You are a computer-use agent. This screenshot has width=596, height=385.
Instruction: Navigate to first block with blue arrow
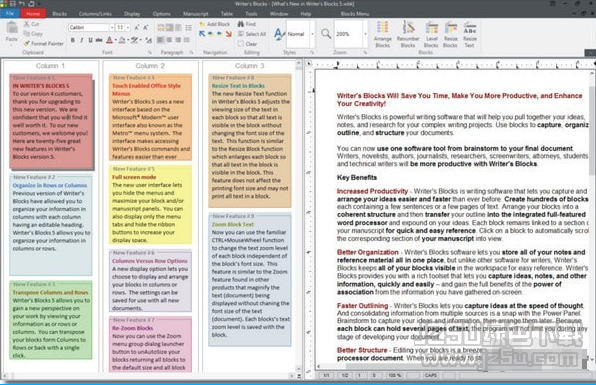pyautogui.click(x=202, y=34)
